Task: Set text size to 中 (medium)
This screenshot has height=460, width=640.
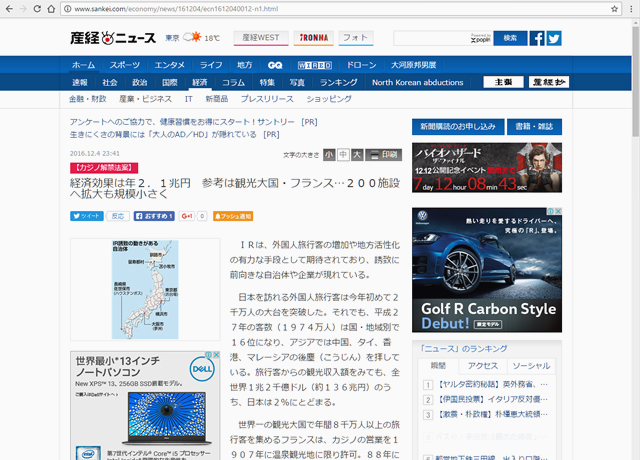Action: (x=343, y=155)
